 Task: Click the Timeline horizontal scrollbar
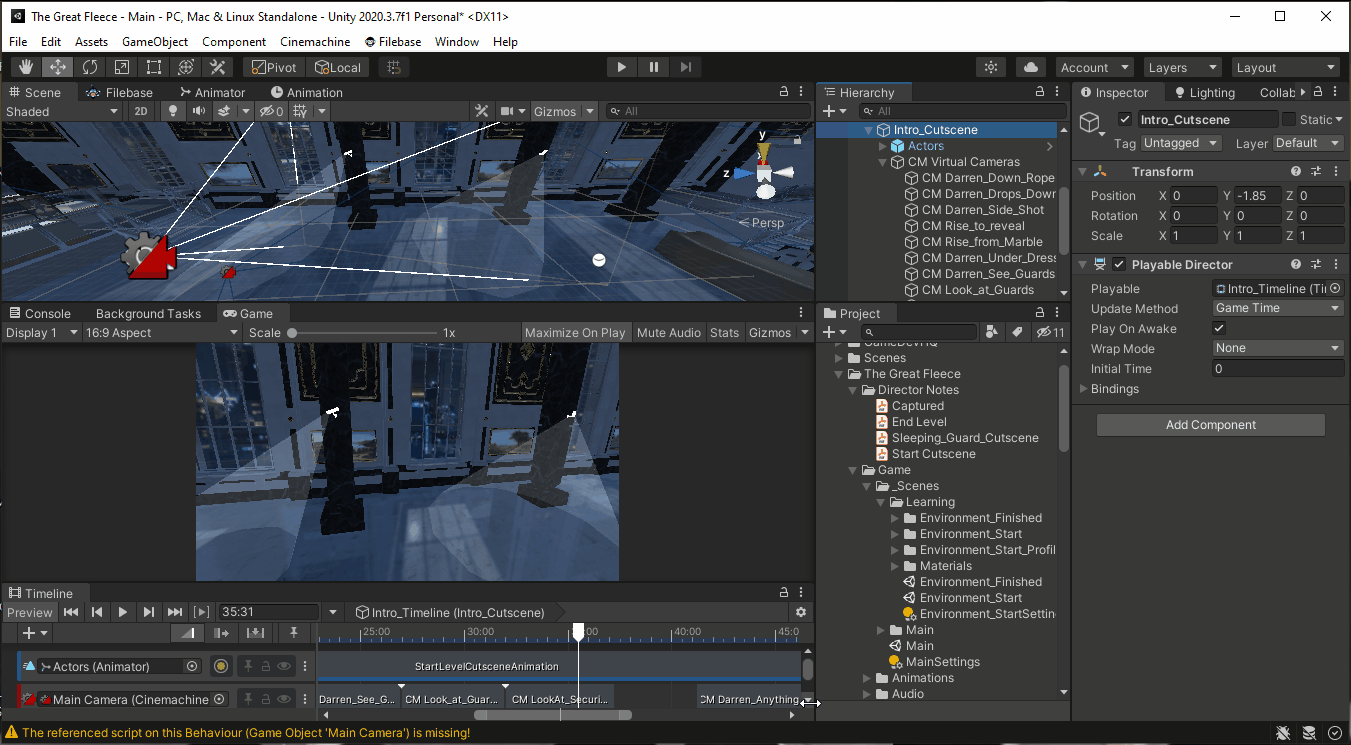pos(553,714)
